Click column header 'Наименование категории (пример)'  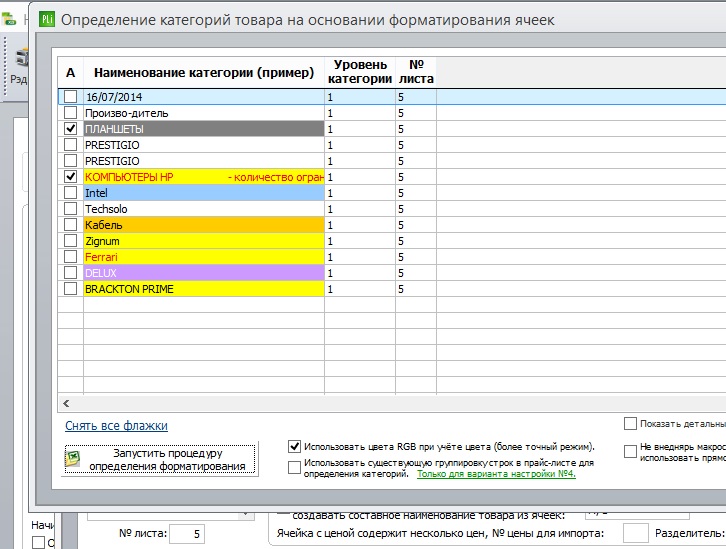point(204,73)
